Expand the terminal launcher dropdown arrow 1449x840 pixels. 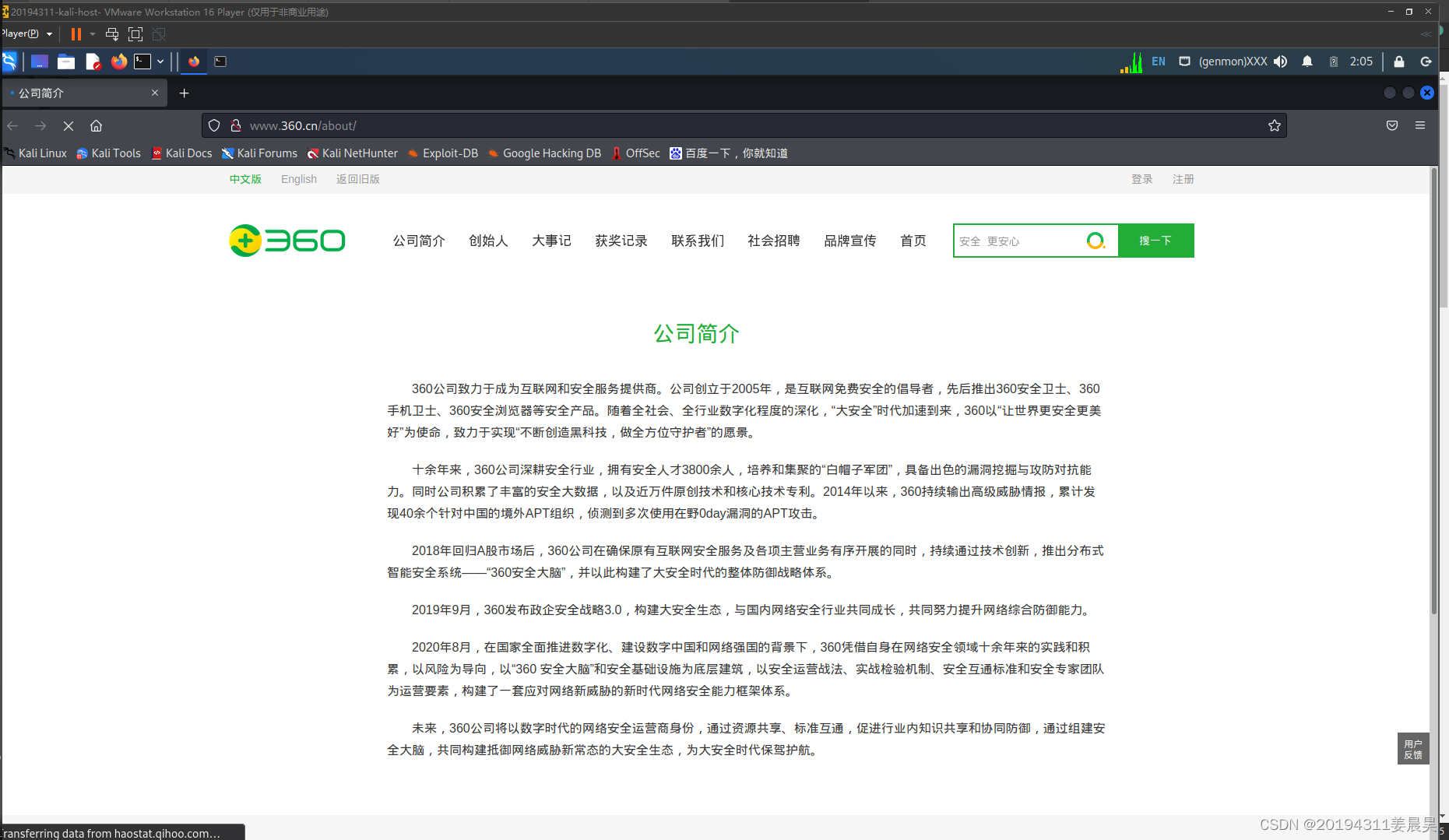coord(160,62)
